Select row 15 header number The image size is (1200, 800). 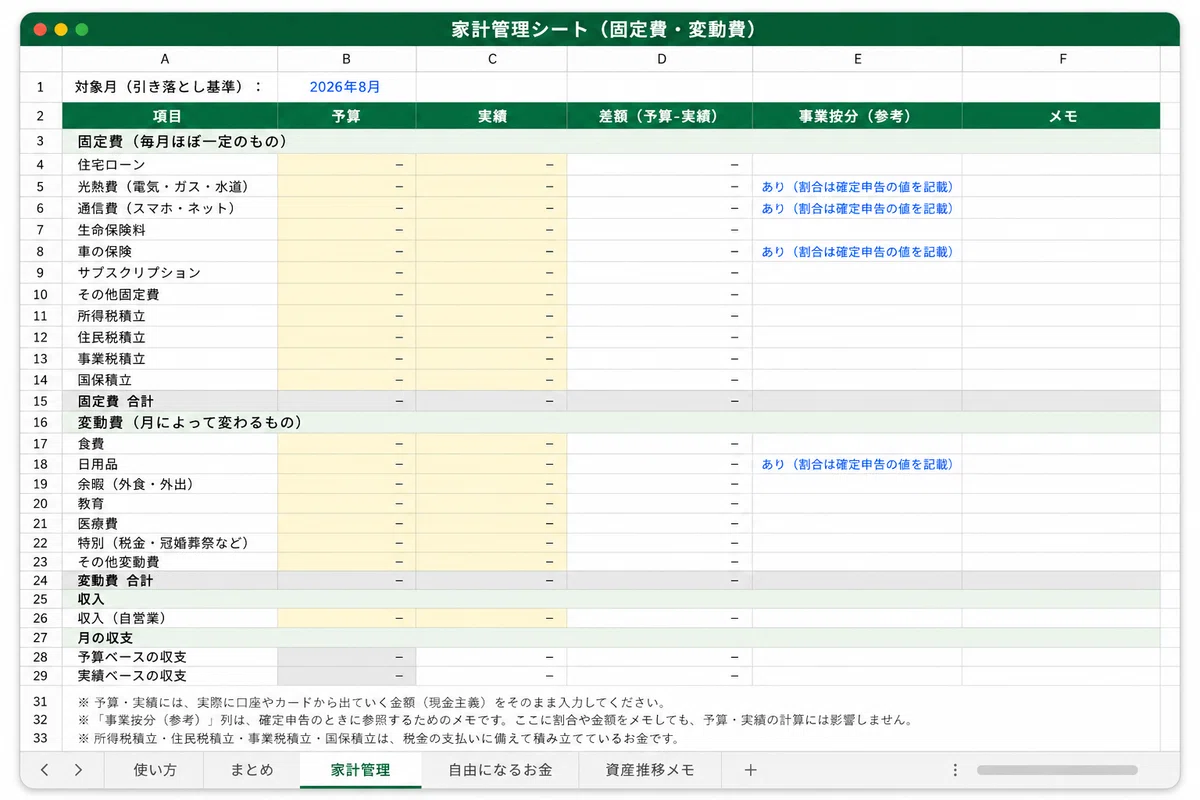[x=41, y=401]
